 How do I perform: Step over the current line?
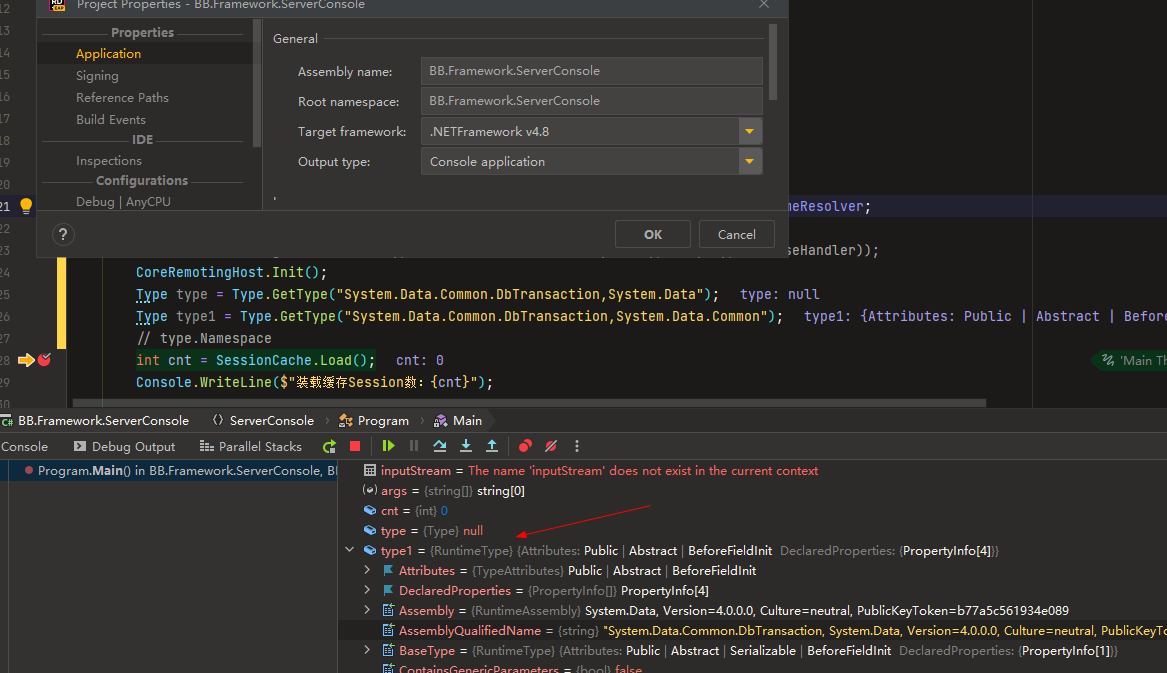[x=440, y=447]
